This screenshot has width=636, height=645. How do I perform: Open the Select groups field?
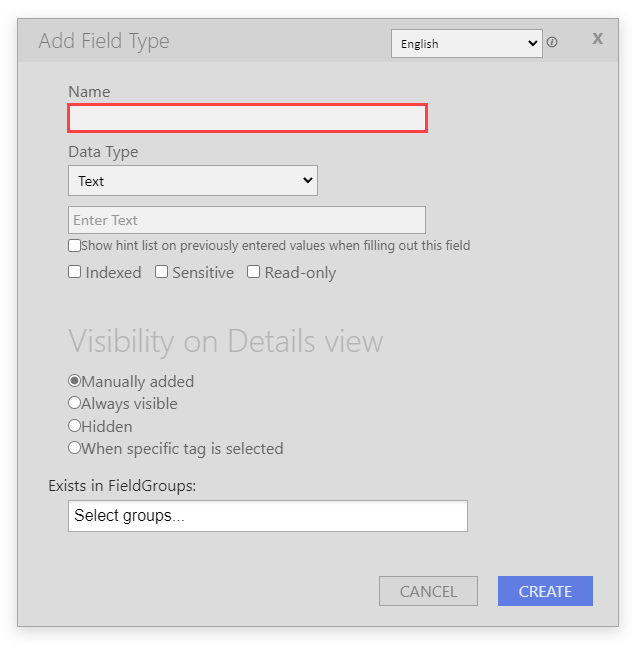coord(268,516)
